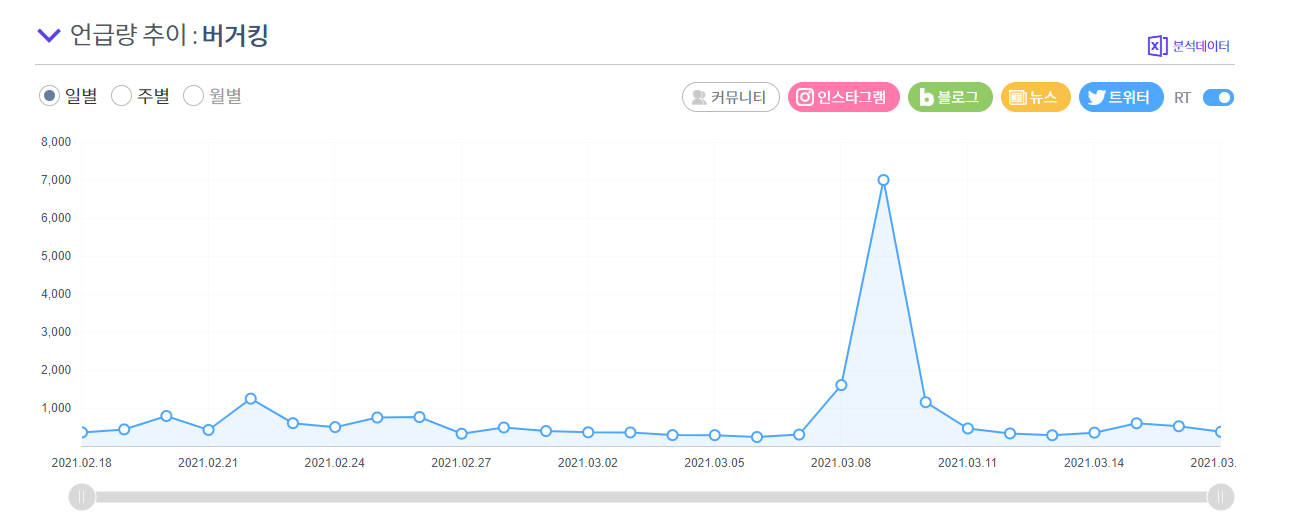Toggle the 뉴스 source filter
The height and width of the screenshot is (530, 1296).
pos(1035,97)
